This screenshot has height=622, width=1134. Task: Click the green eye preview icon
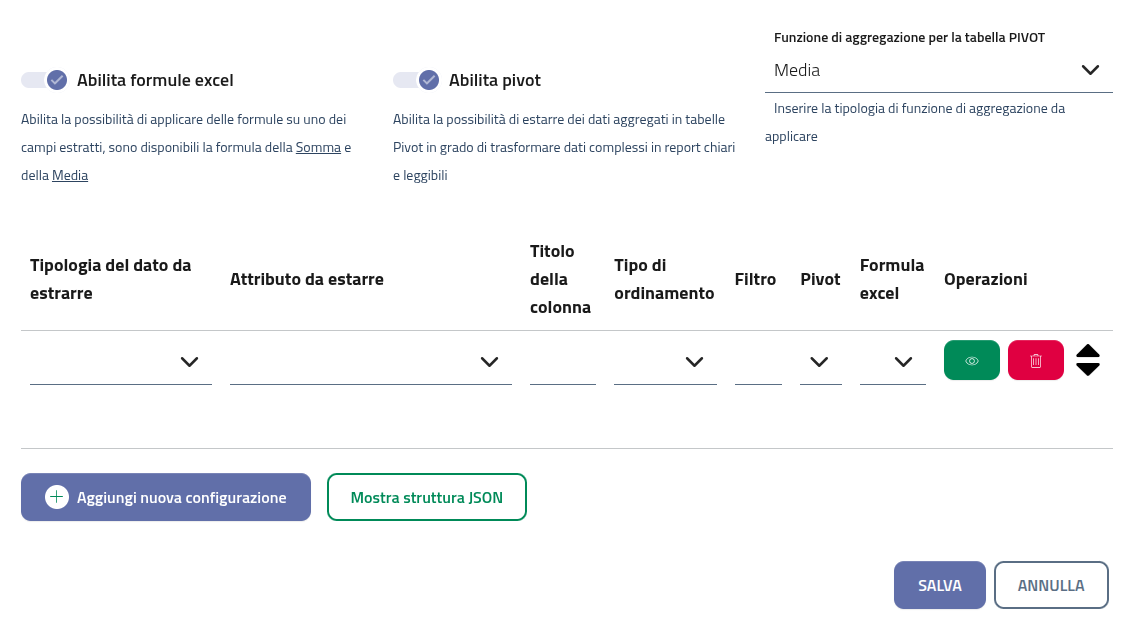click(971, 361)
